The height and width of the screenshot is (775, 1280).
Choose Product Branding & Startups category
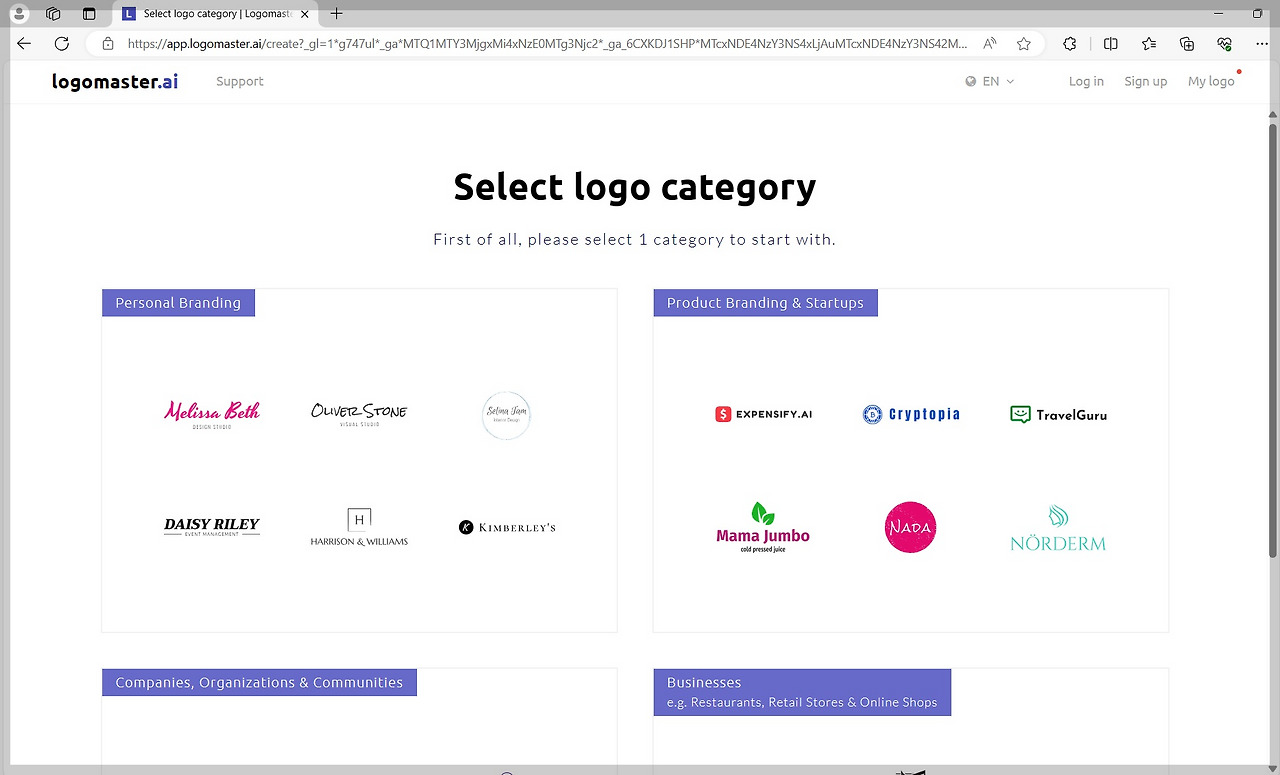[910, 460]
